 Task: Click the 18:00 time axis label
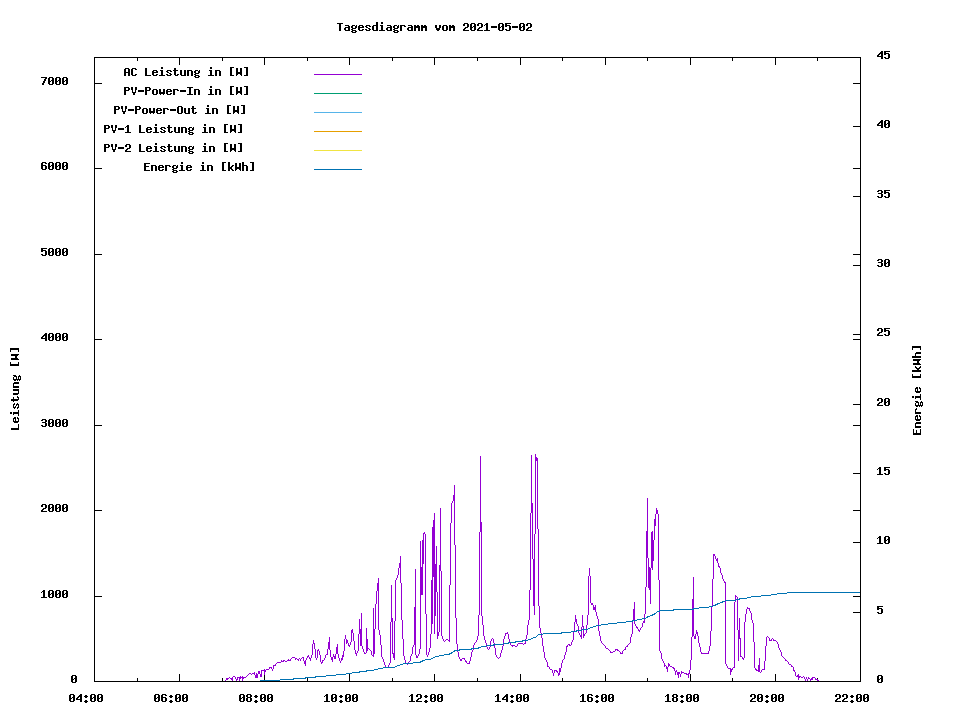(682, 698)
